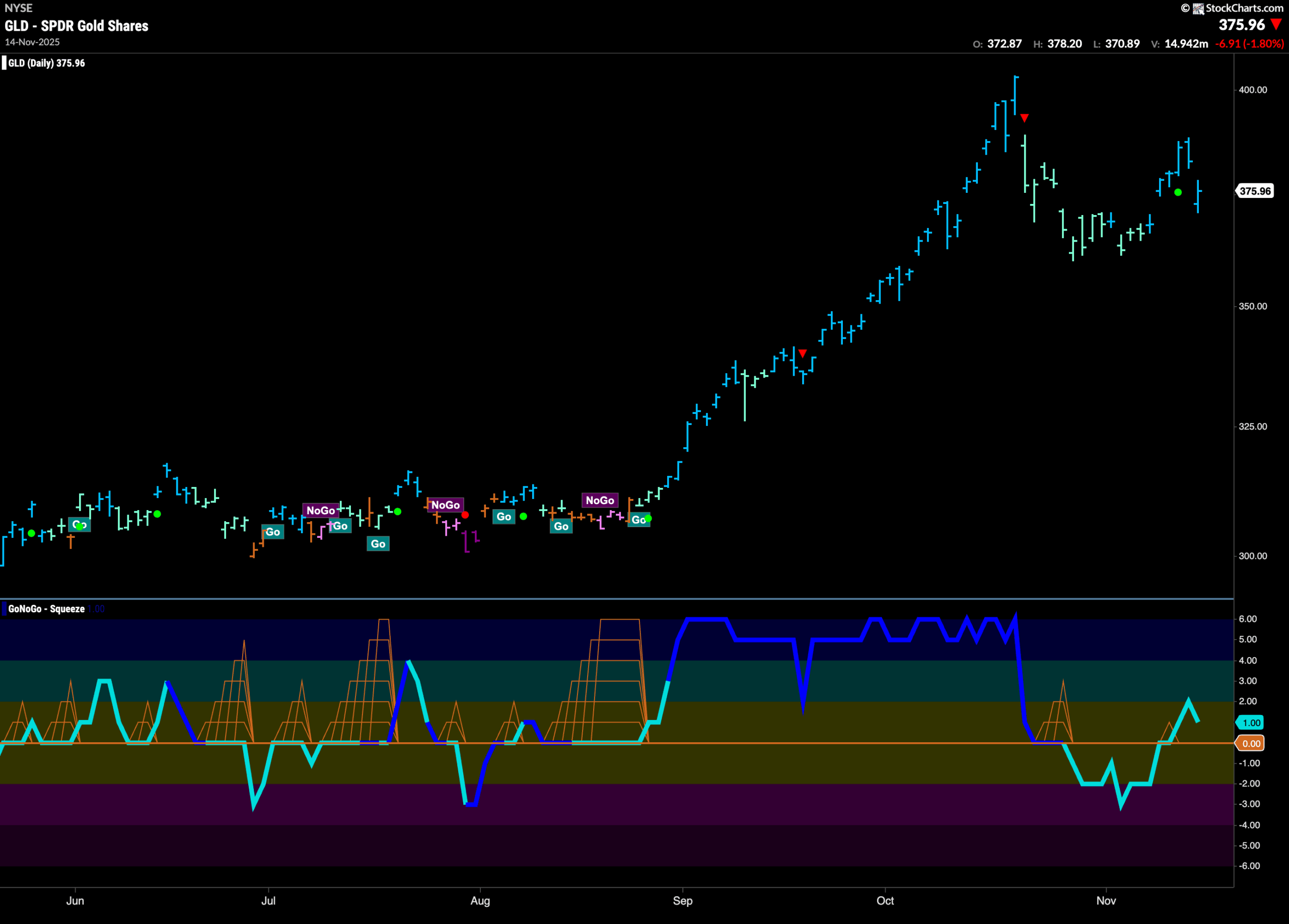Click the red down arrow beside 375.96

point(1276,25)
